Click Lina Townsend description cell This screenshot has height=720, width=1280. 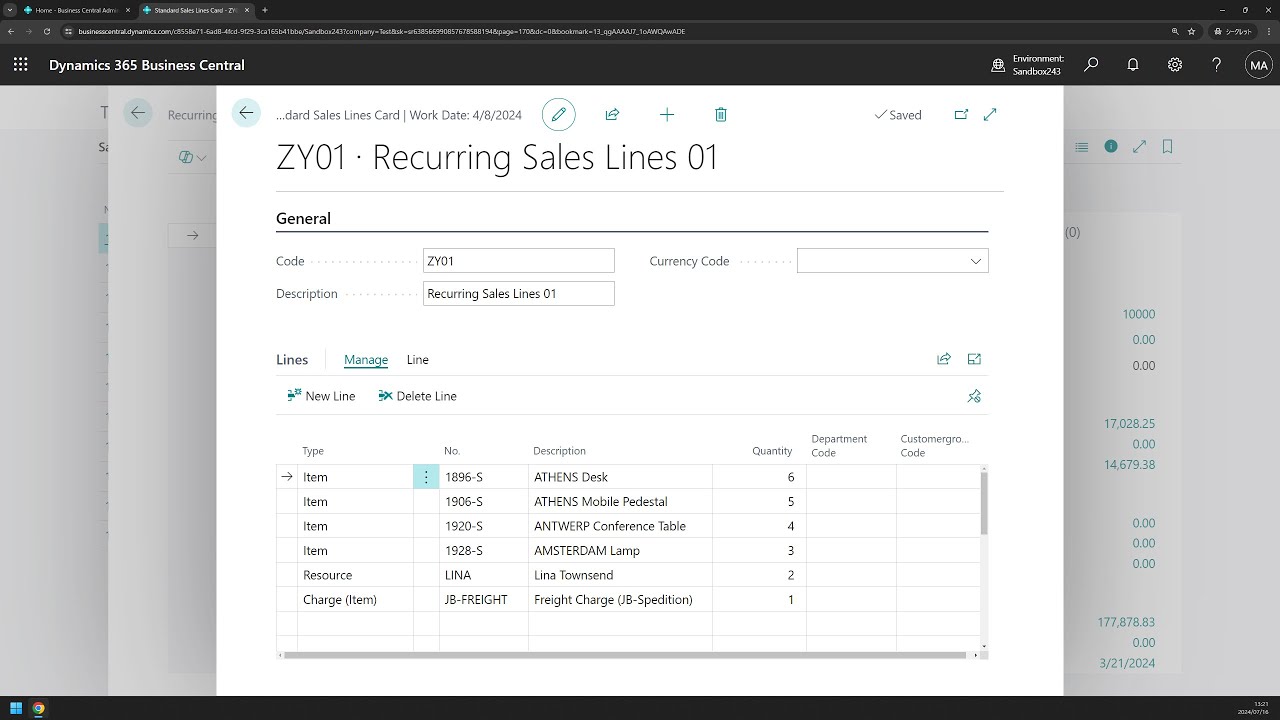coord(620,575)
